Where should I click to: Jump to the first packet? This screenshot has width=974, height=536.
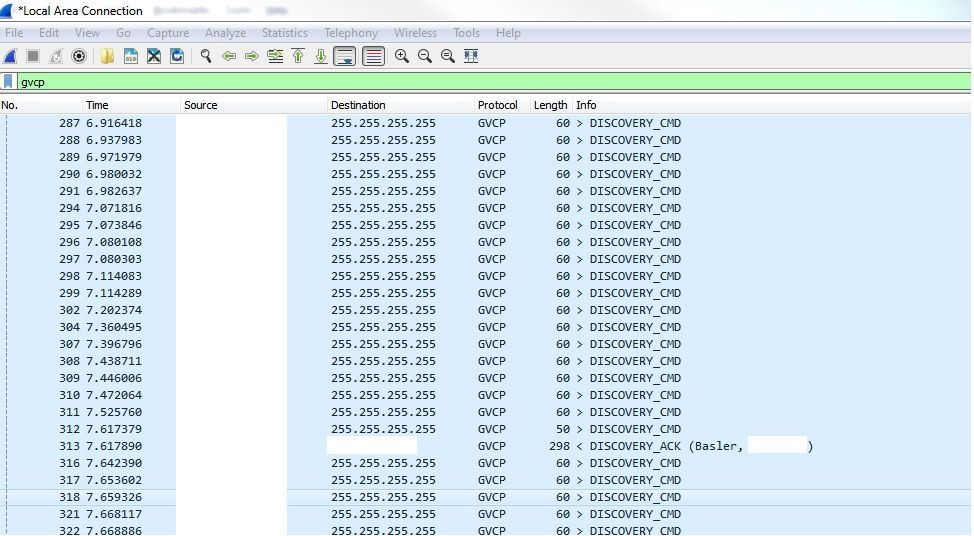(x=298, y=57)
